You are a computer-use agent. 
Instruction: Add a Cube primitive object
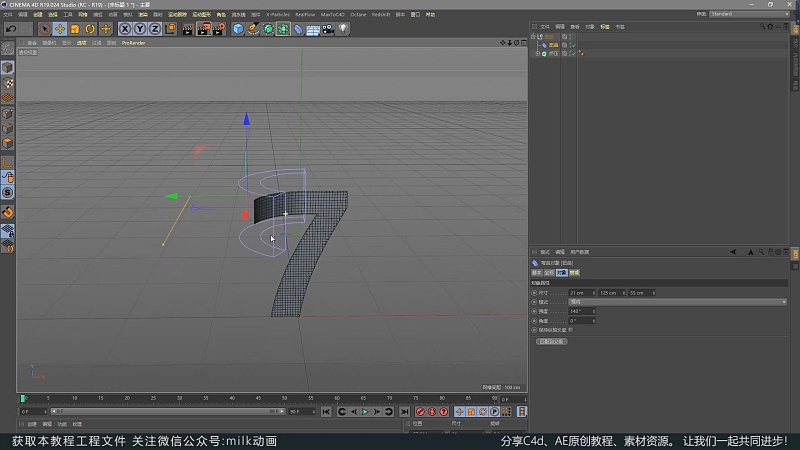pyautogui.click(x=238, y=29)
